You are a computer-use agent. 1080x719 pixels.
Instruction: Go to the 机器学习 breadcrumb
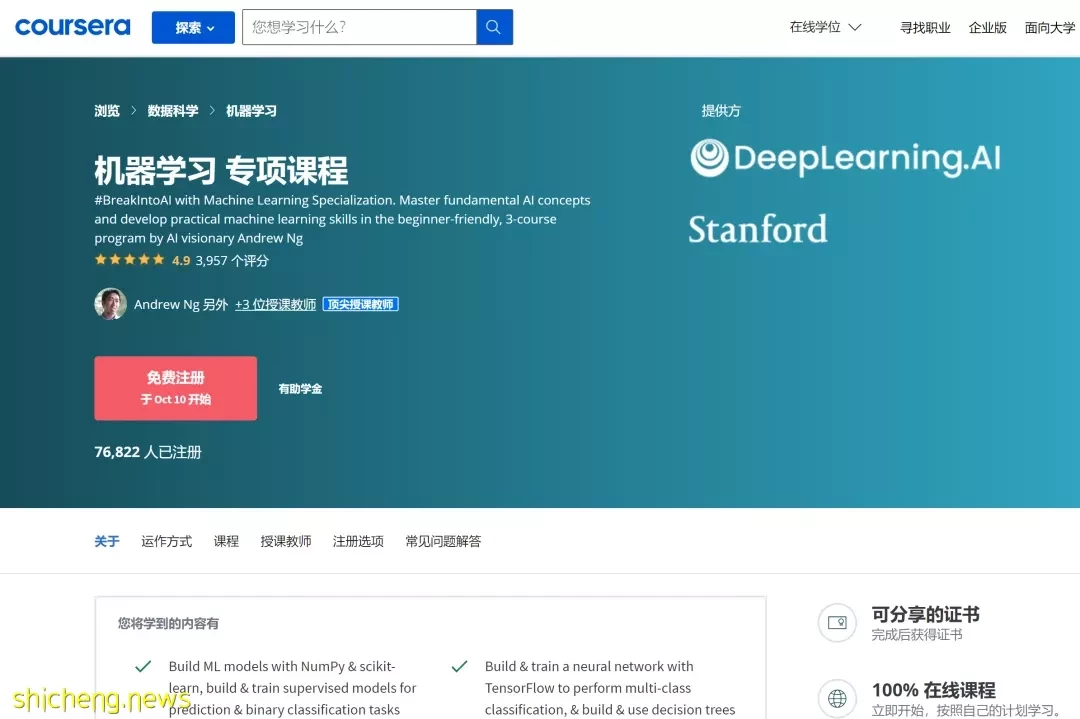(251, 111)
